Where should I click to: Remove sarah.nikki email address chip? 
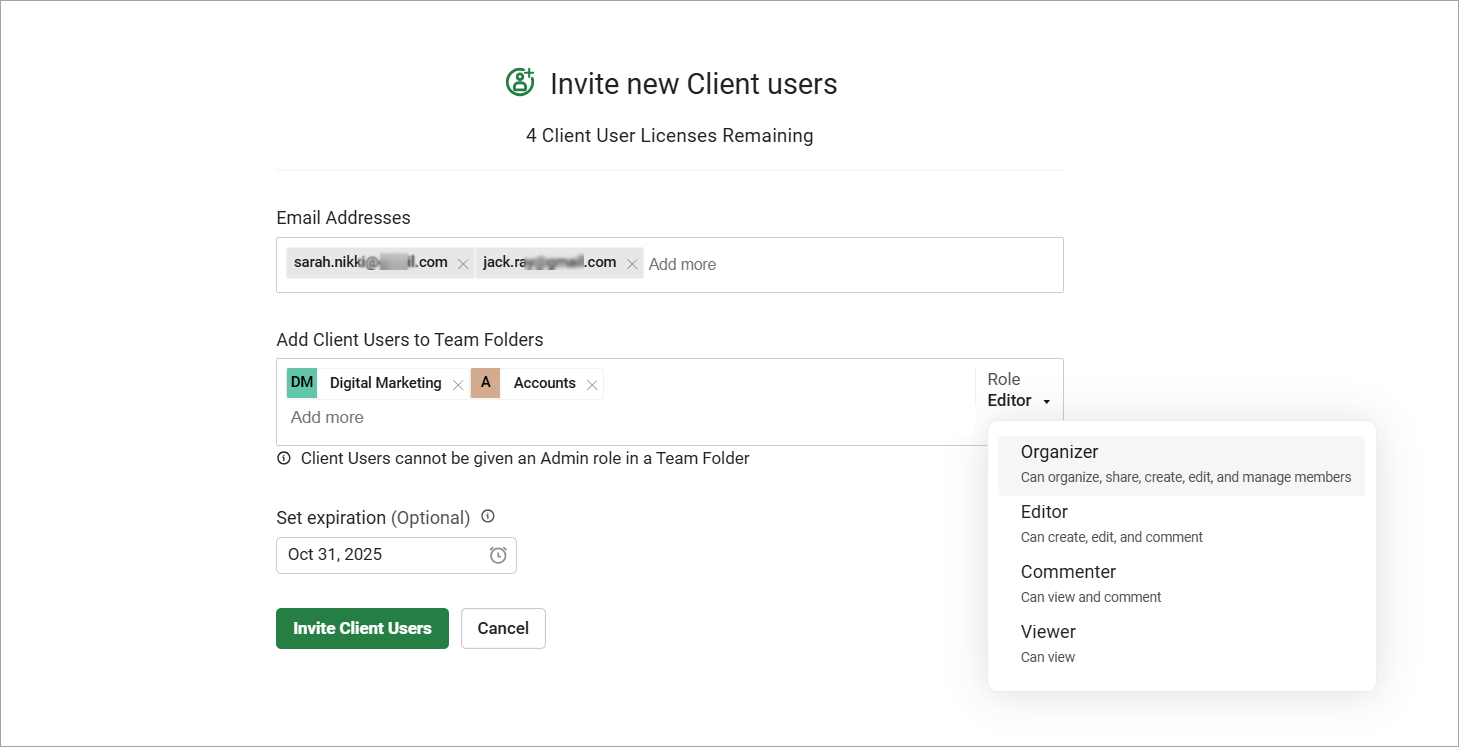tap(463, 264)
